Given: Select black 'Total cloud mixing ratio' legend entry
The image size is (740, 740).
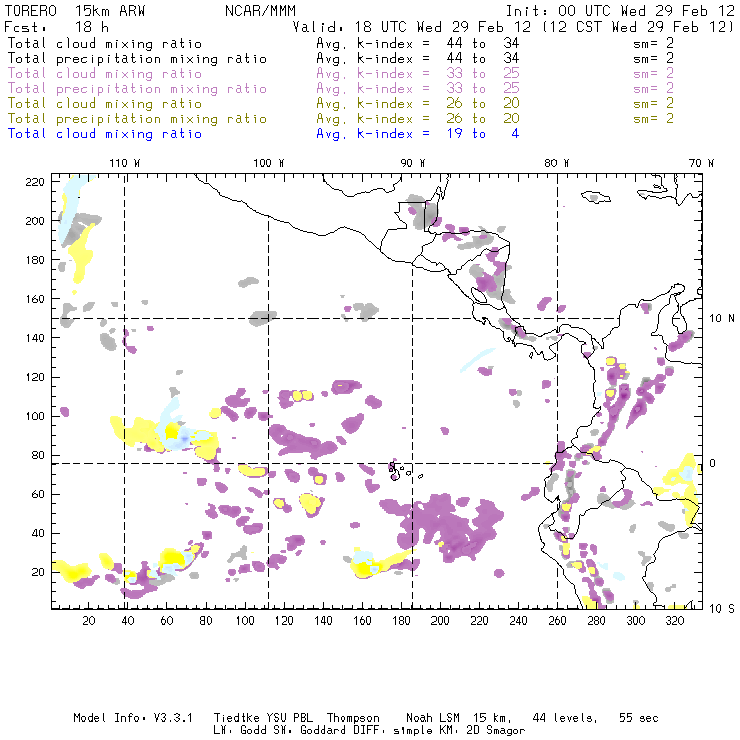Looking at the screenshot, I should 105,43.
